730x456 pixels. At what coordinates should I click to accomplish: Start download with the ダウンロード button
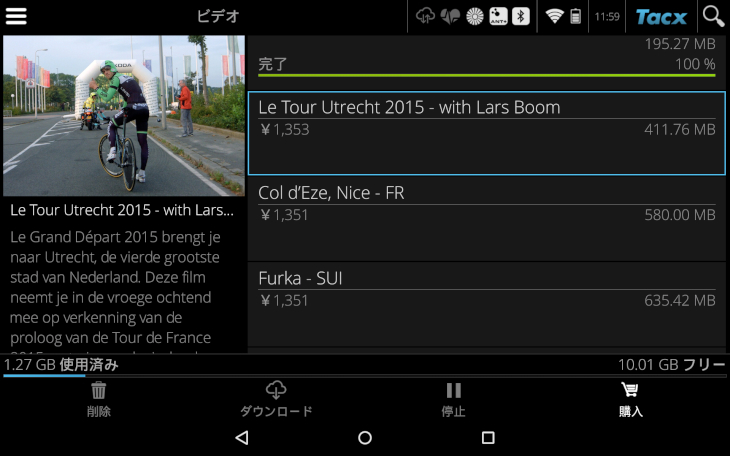pos(276,399)
